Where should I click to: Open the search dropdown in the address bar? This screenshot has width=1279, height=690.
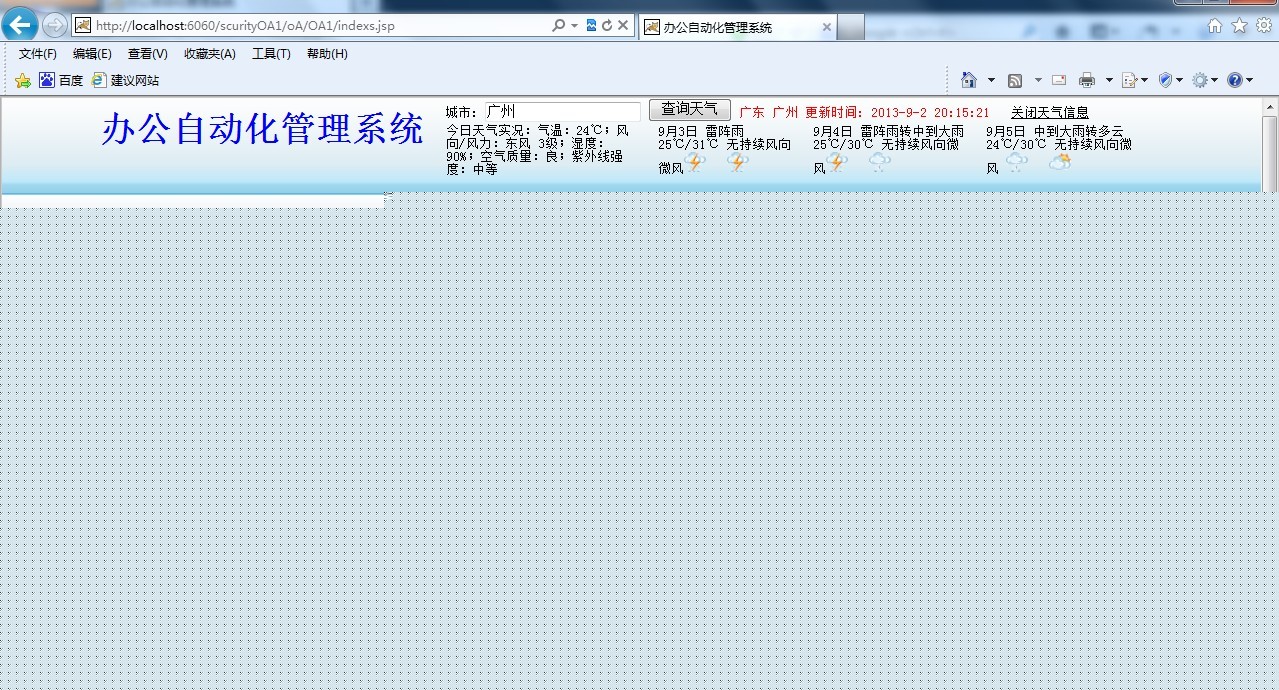point(574,26)
